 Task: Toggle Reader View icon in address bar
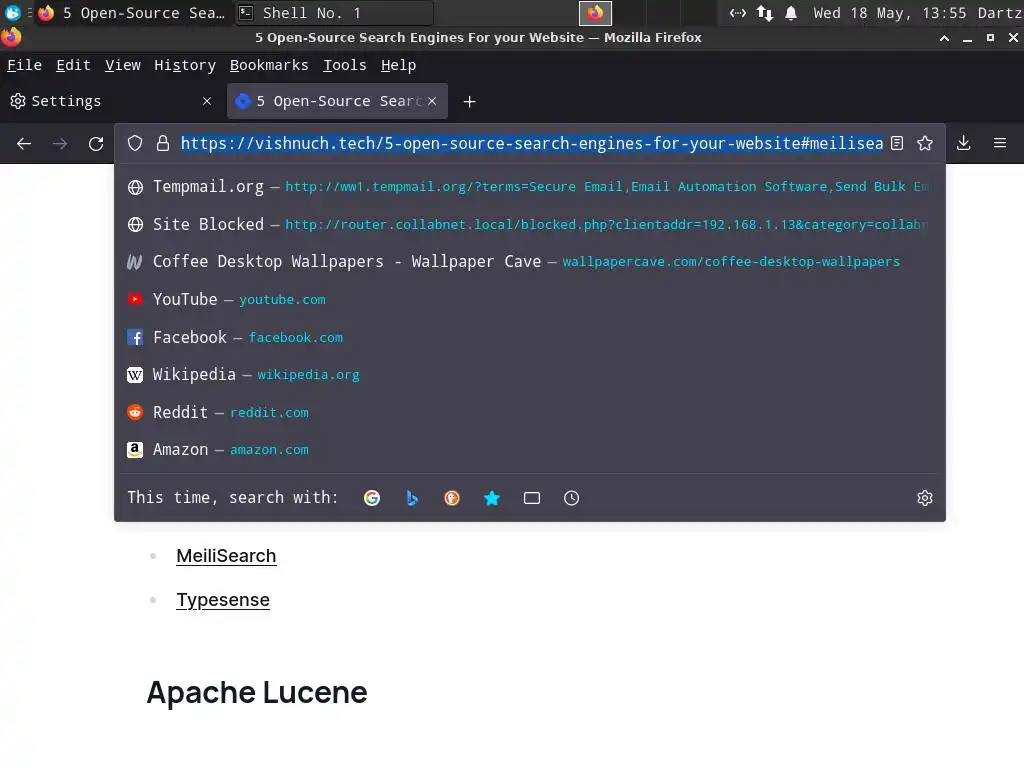pyautogui.click(x=897, y=143)
